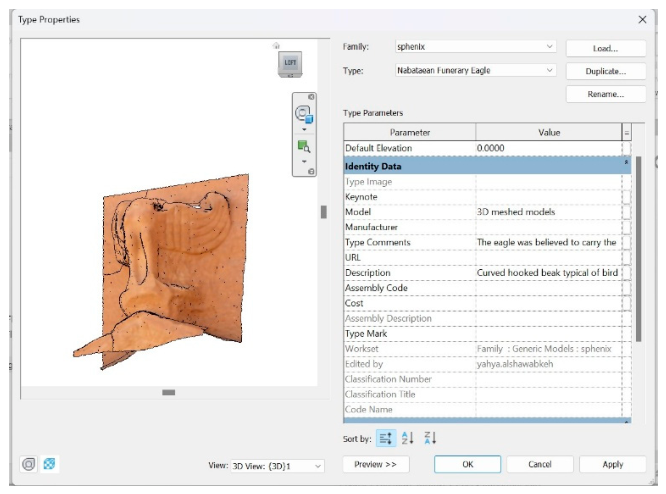Sort parameters by group order icon
Screen dimensions: 666x494
[386, 438]
